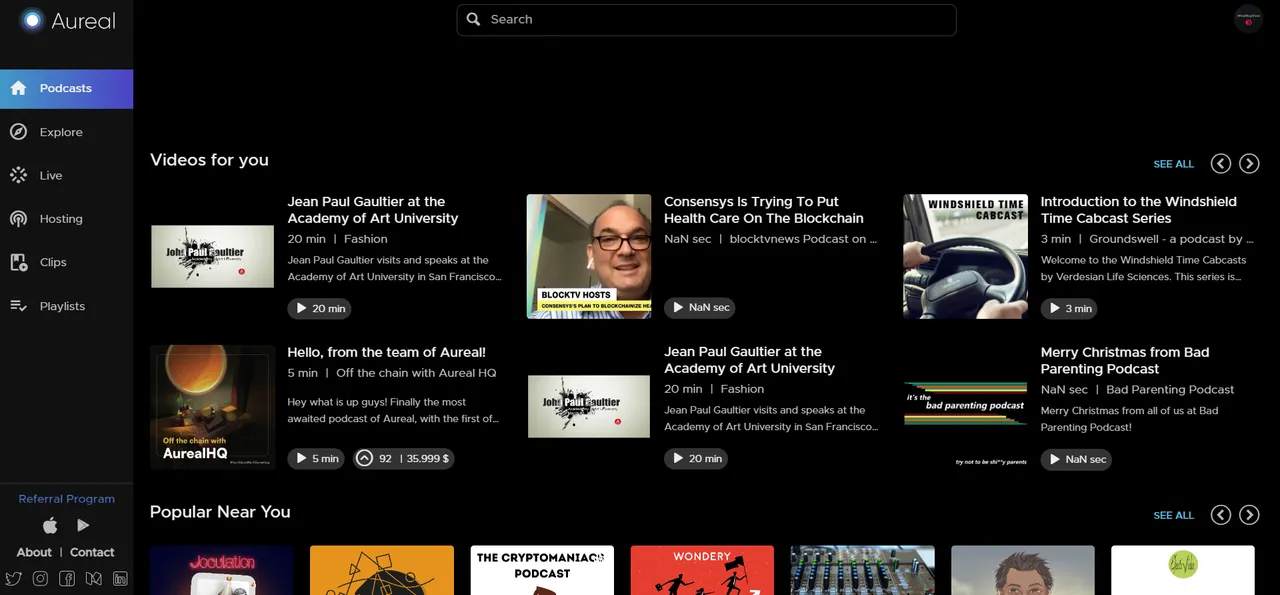Open the user profile avatar
1280x595 pixels.
tap(1248, 19)
